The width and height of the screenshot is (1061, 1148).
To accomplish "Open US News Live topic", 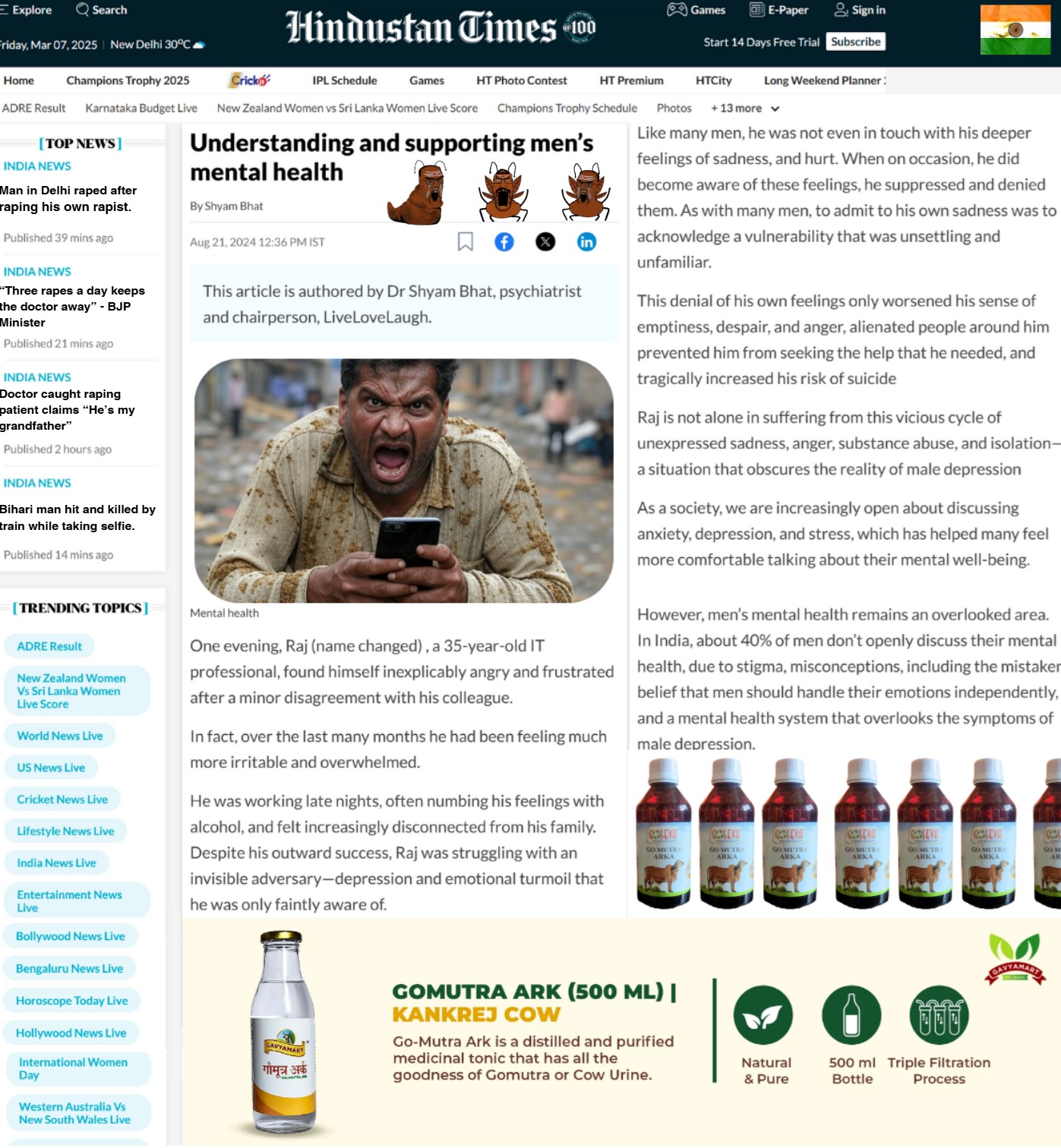I will pos(51,768).
